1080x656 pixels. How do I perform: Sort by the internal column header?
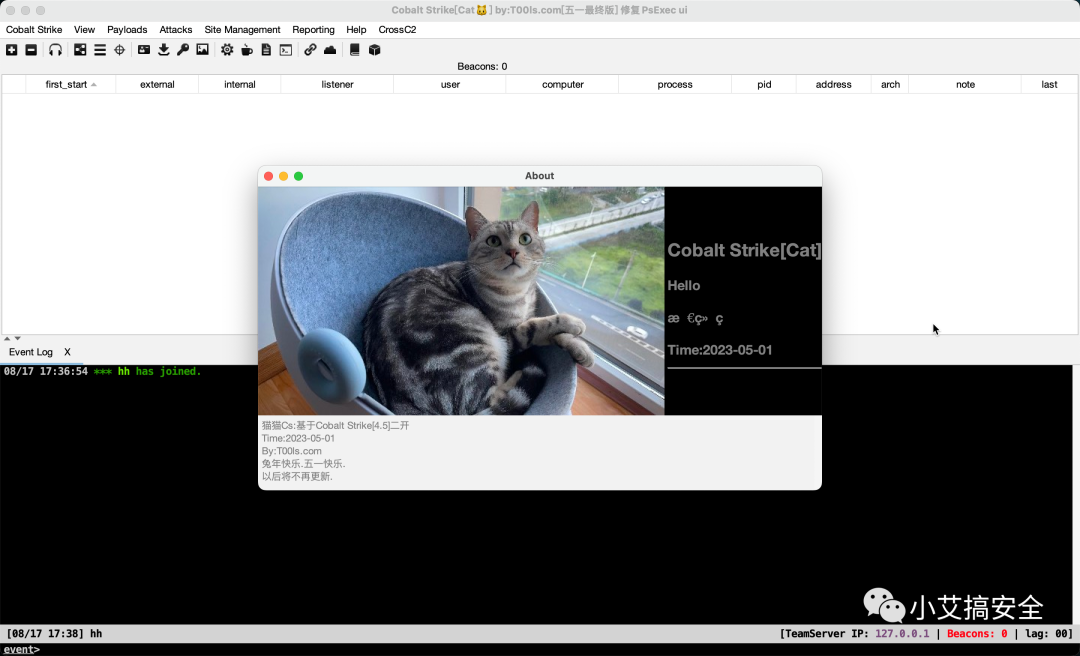[240, 84]
